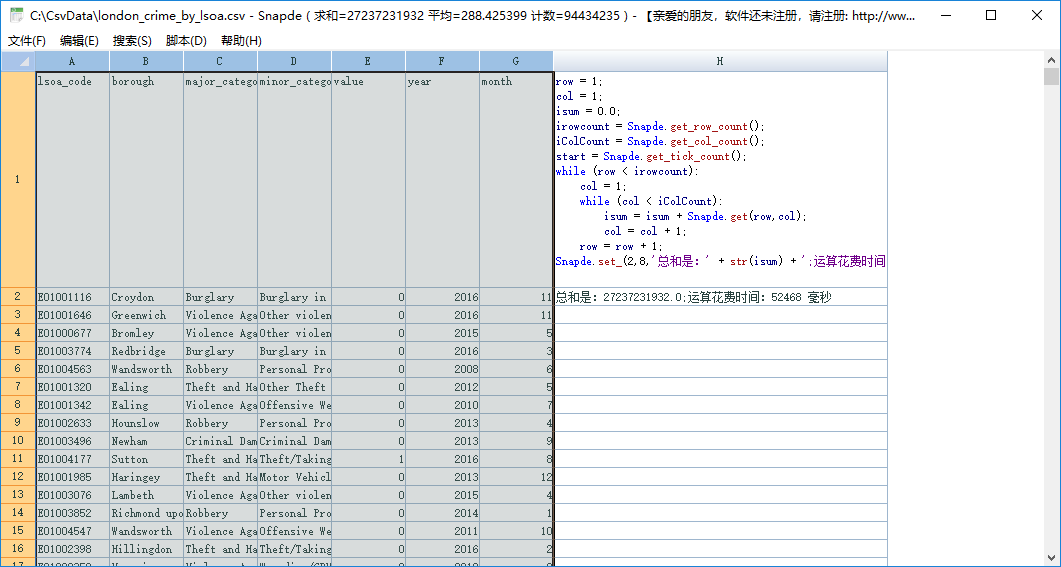Select column A header

click(72, 61)
